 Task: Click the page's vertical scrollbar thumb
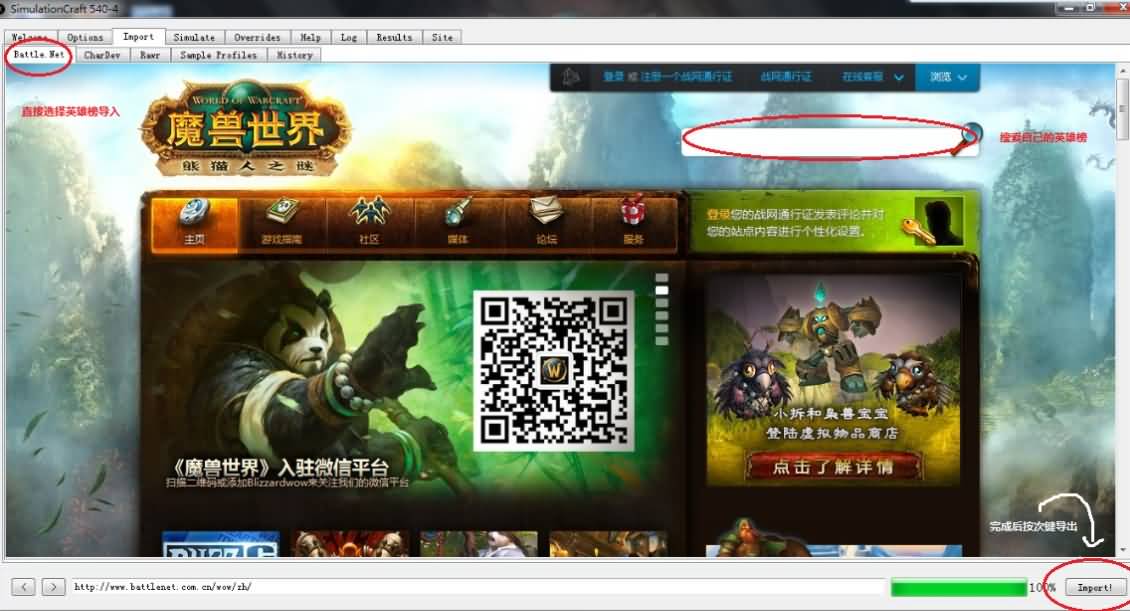point(1121,109)
